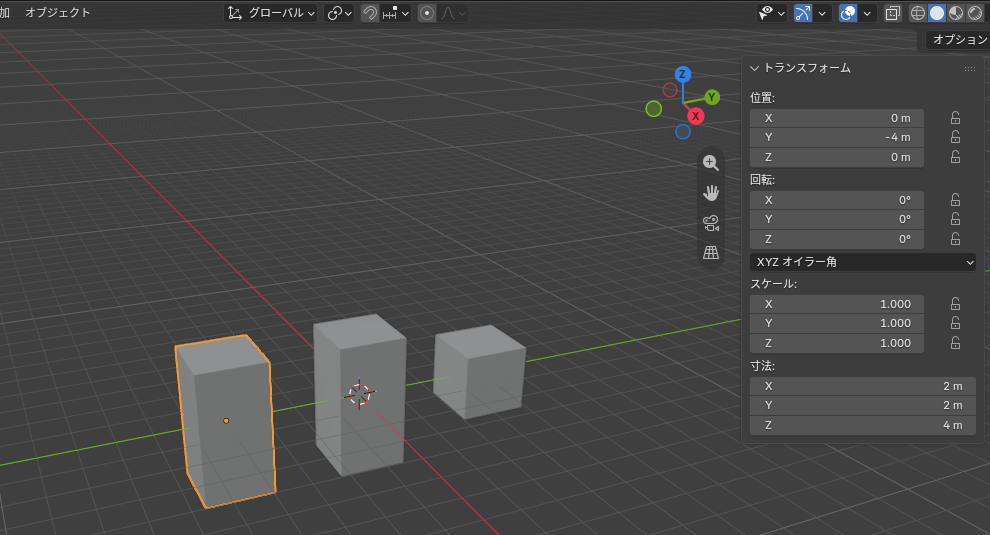The image size is (990, 535).
Task: Lock the 位置 X value
Action: click(x=955, y=118)
